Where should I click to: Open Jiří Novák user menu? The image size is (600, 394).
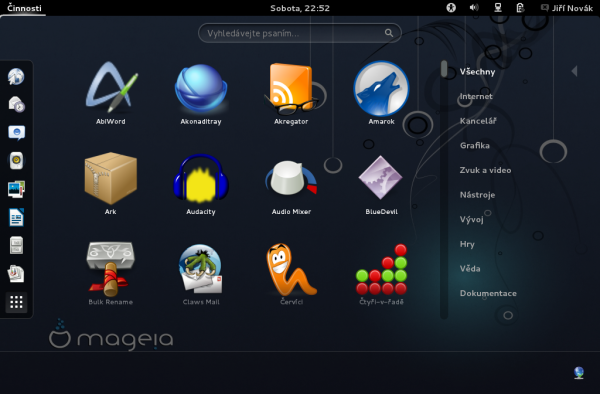coord(566,8)
